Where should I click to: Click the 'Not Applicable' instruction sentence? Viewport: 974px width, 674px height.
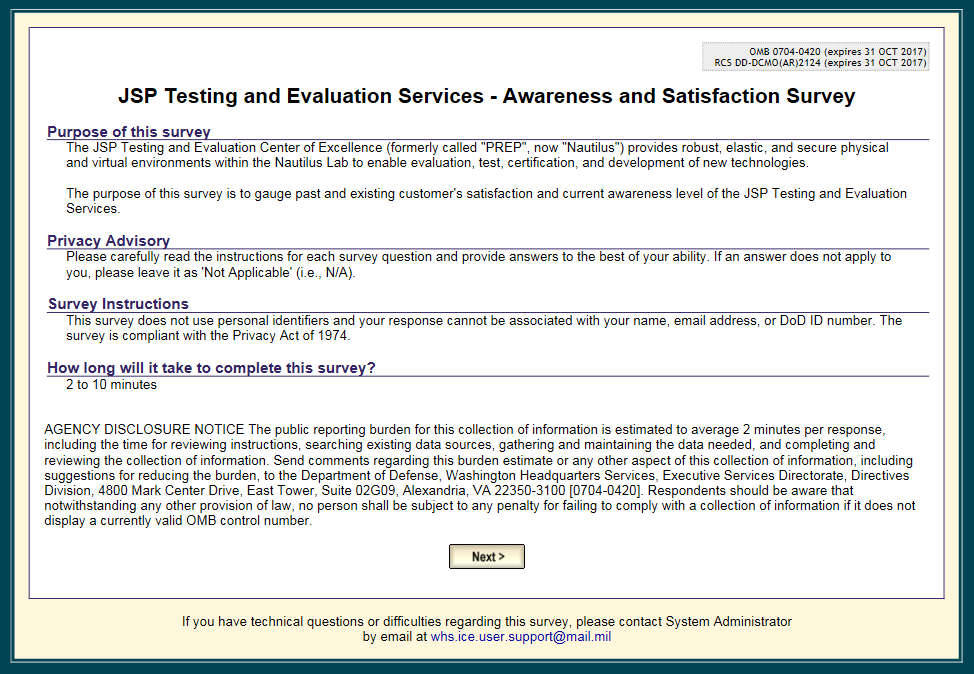point(478,265)
